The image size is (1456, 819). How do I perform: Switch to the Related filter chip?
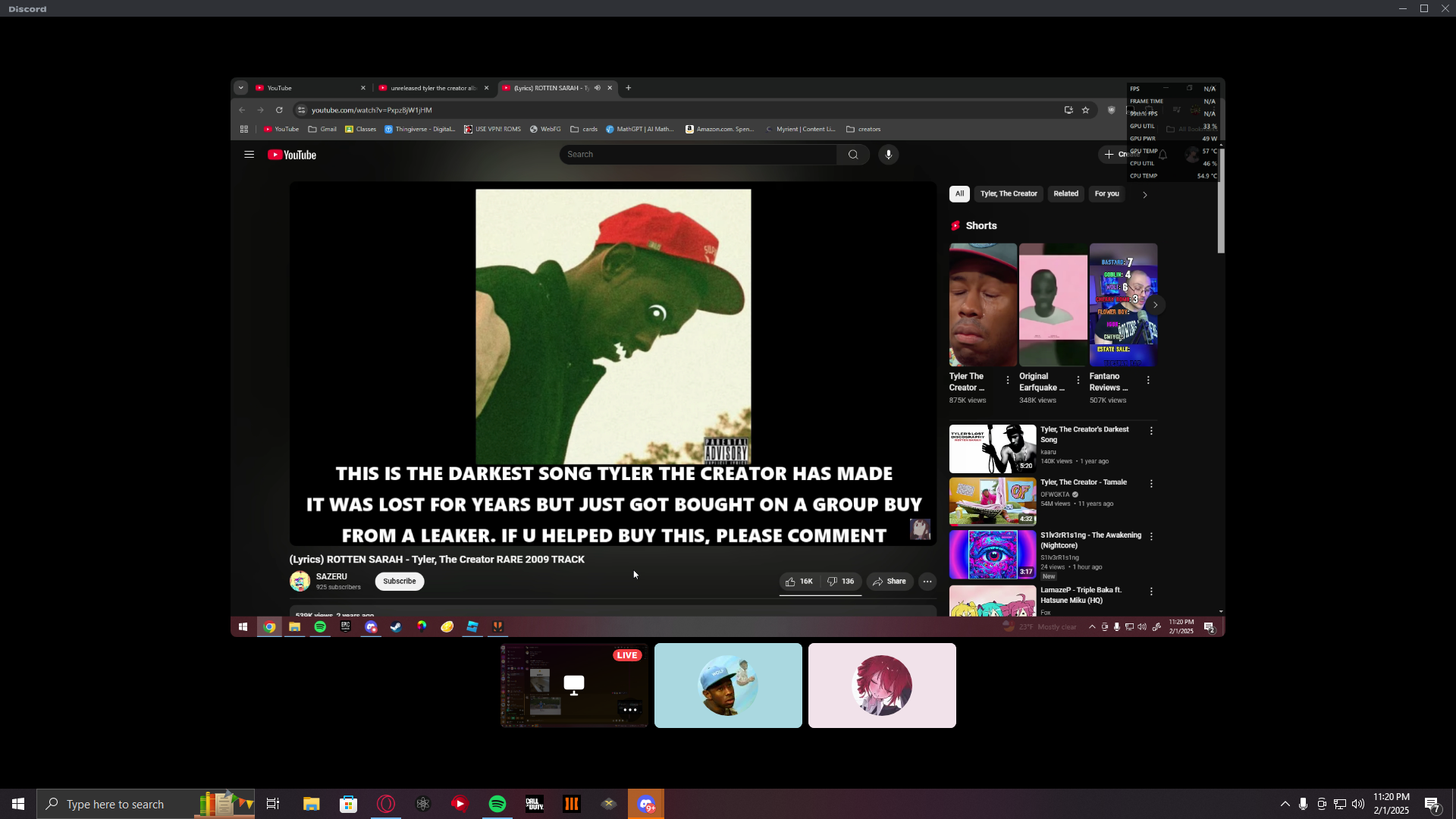click(x=1065, y=194)
